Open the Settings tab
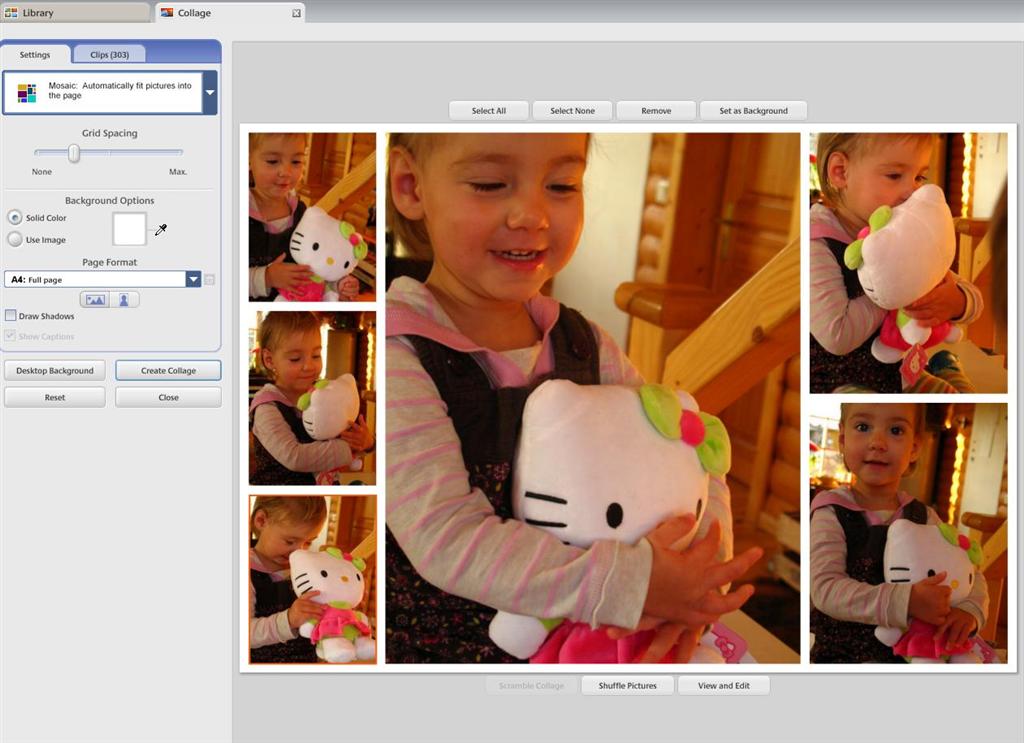The width and height of the screenshot is (1024, 743). 35,55
